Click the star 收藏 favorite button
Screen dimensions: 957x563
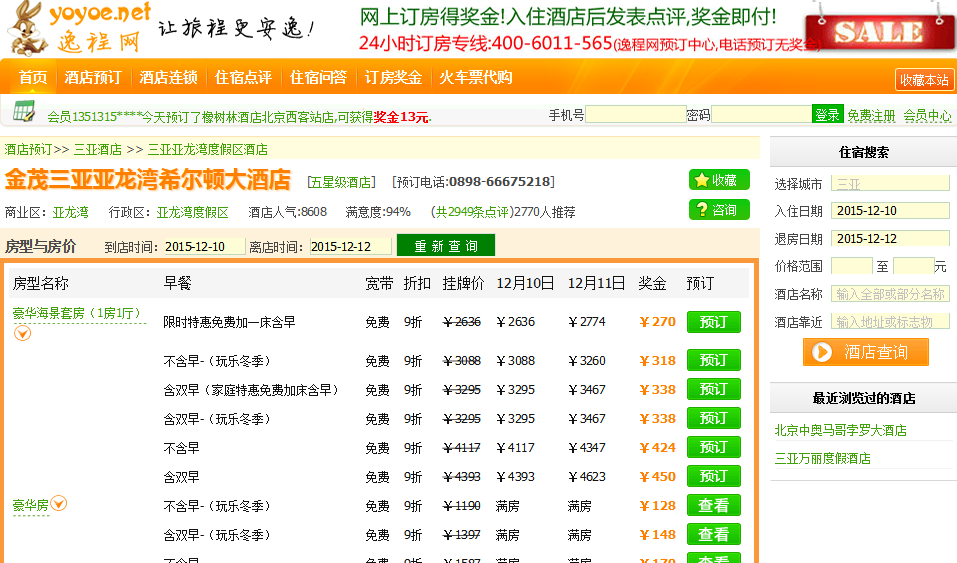tap(718, 180)
